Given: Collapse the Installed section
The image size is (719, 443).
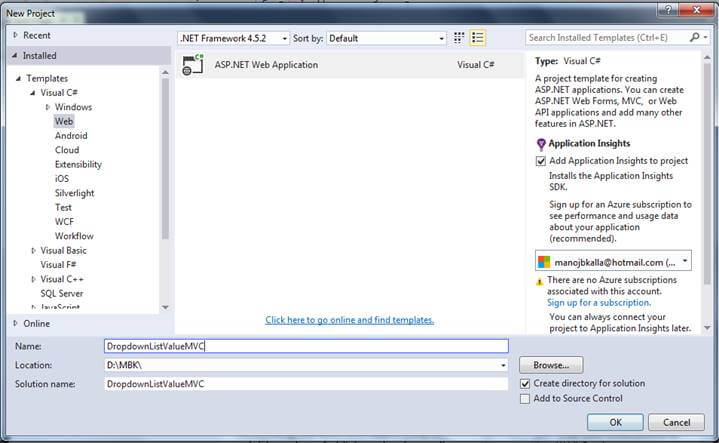Looking at the screenshot, I should 15,55.
